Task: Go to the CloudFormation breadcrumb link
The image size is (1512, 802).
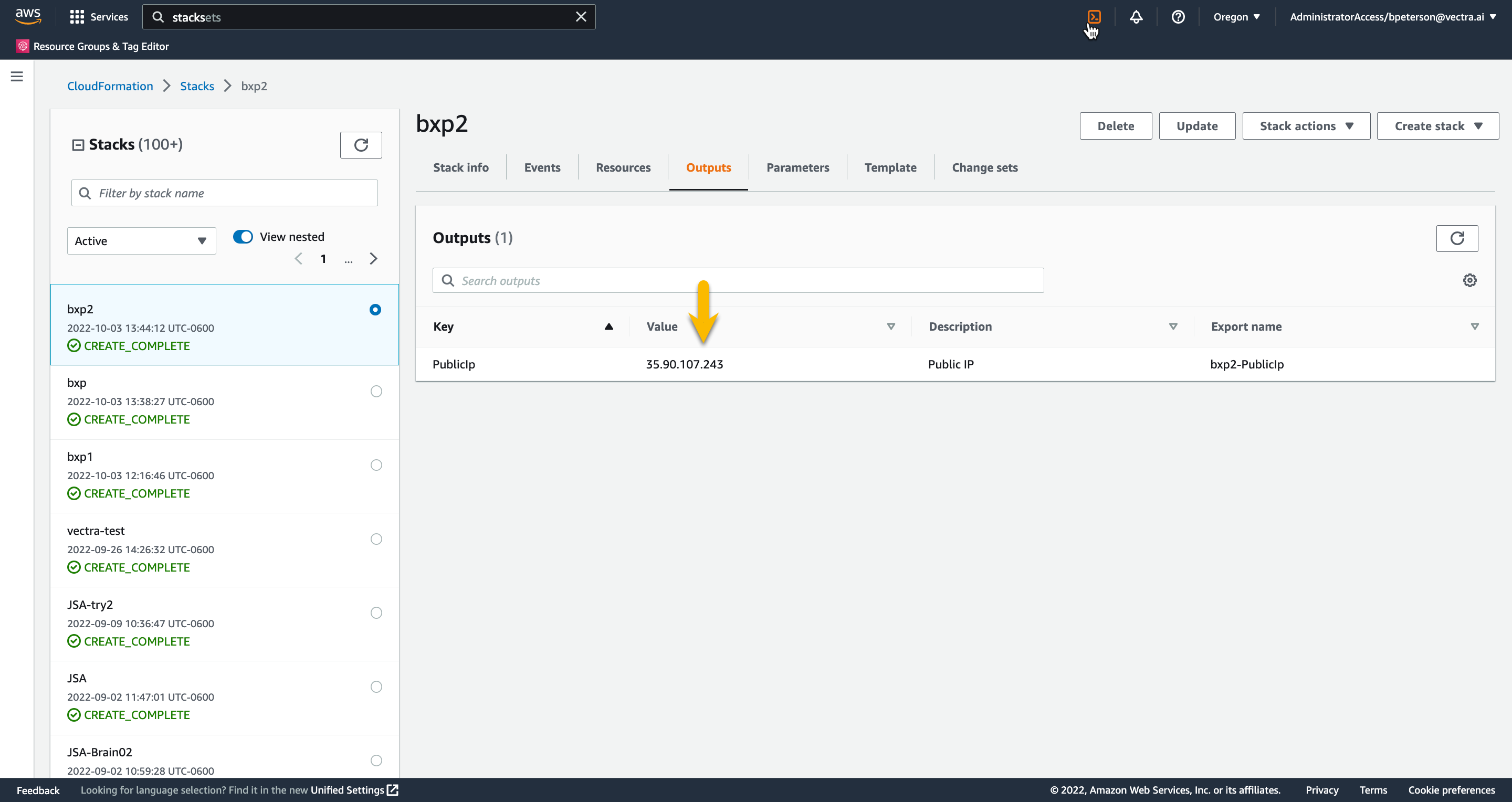Action: pos(110,86)
